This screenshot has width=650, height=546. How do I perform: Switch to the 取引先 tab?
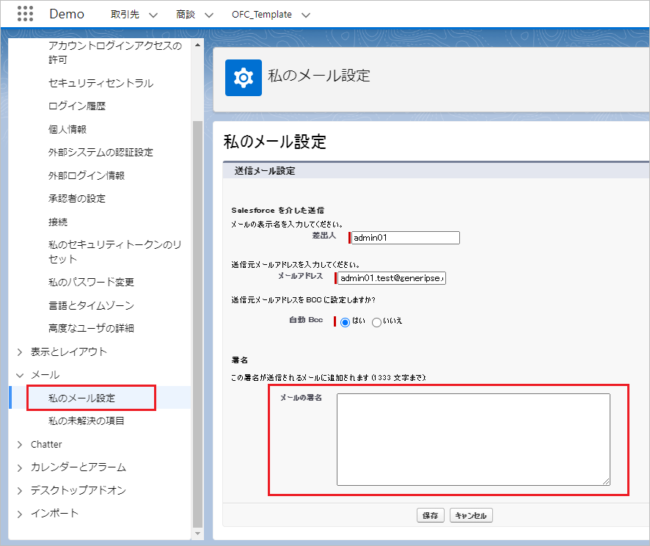pyautogui.click(x=125, y=15)
